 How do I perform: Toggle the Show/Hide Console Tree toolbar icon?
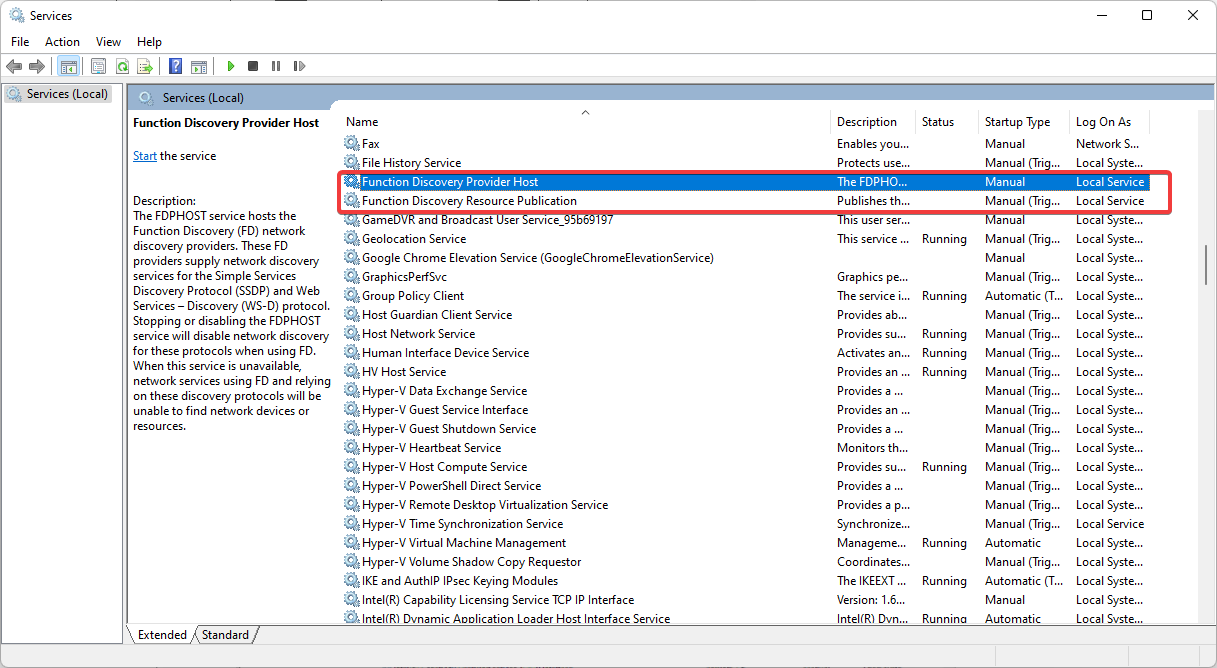point(68,66)
